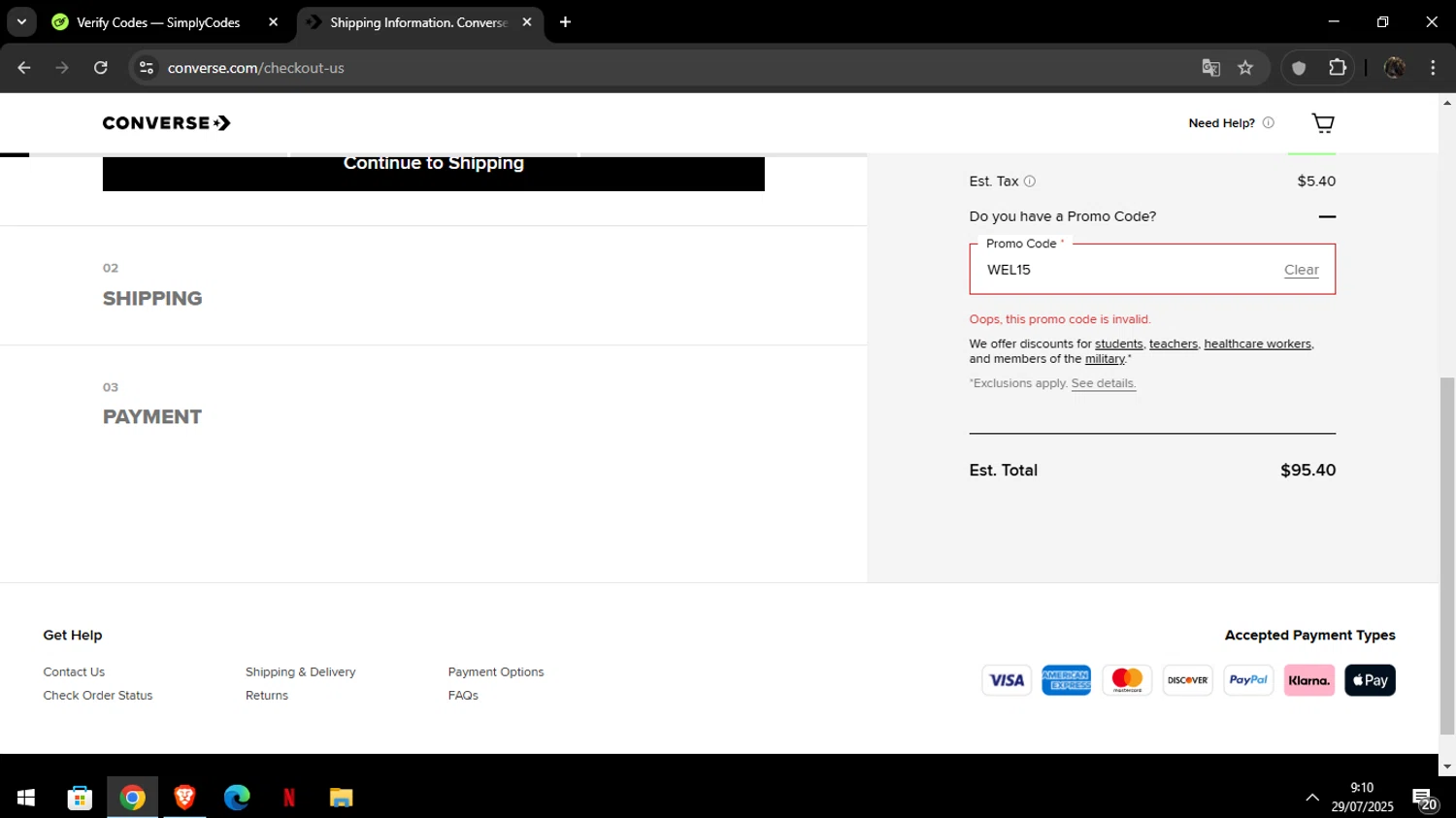1456x818 pixels.
Task: Open the shopping cart icon
Action: point(1323,123)
